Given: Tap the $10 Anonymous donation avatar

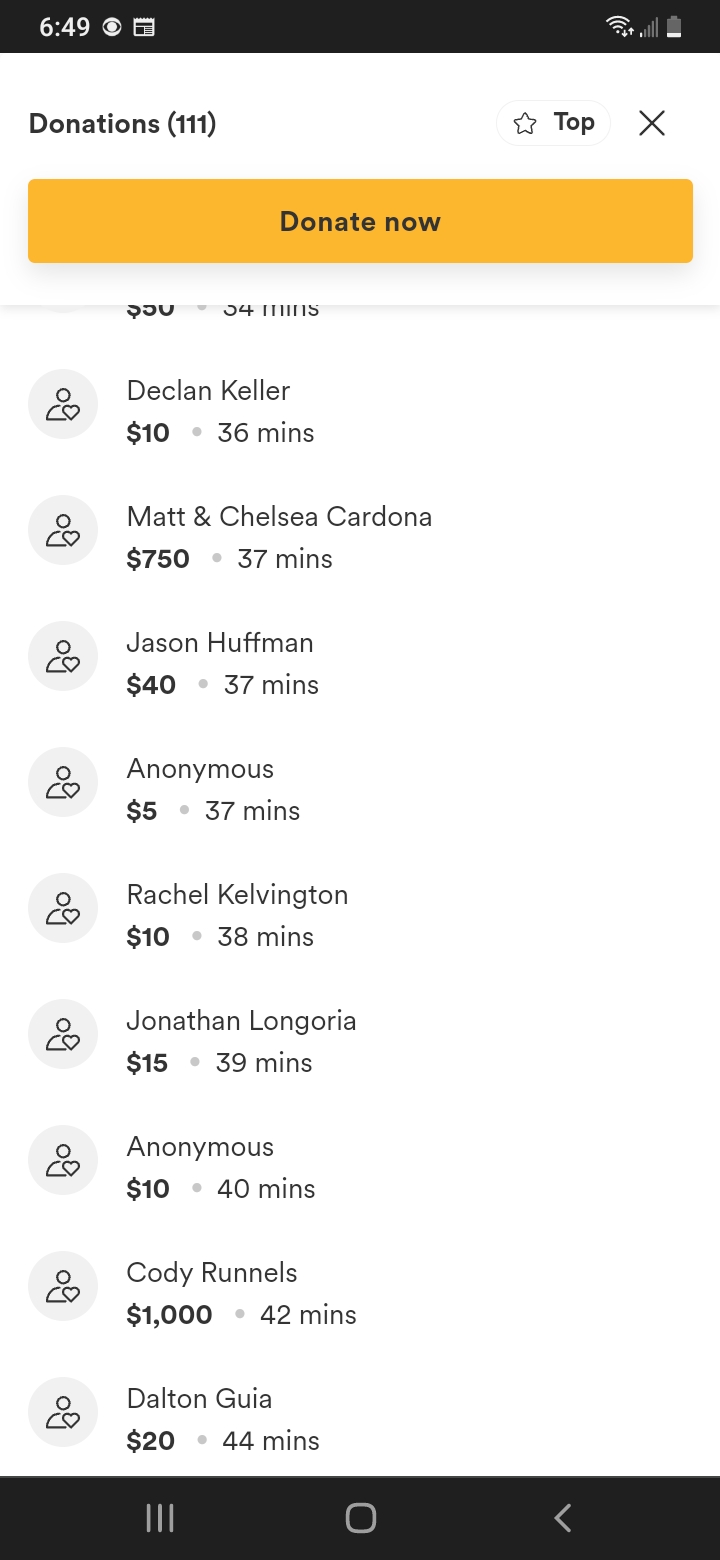Looking at the screenshot, I should click(x=63, y=1160).
